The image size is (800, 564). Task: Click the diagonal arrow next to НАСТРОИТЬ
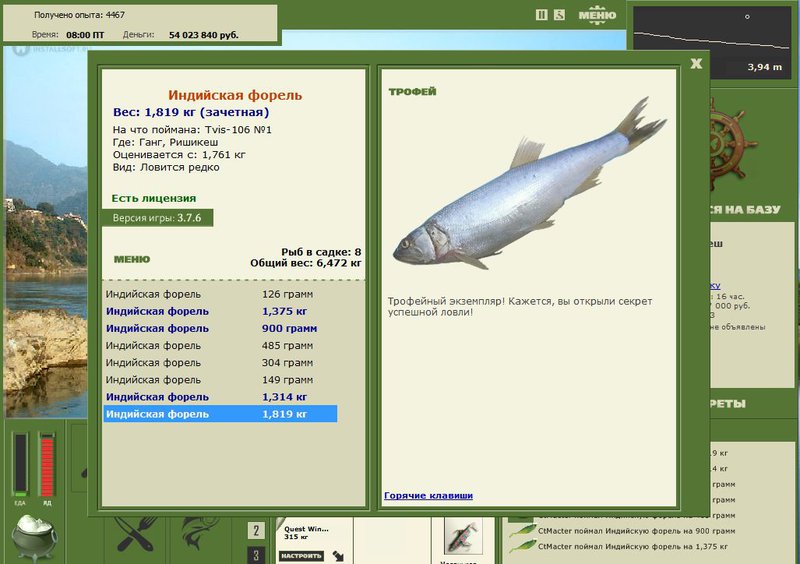coord(338,556)
